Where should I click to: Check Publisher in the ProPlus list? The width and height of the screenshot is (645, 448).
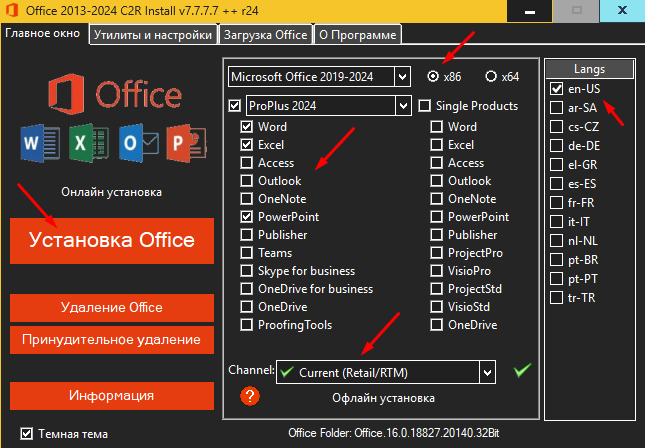point(246,235)
